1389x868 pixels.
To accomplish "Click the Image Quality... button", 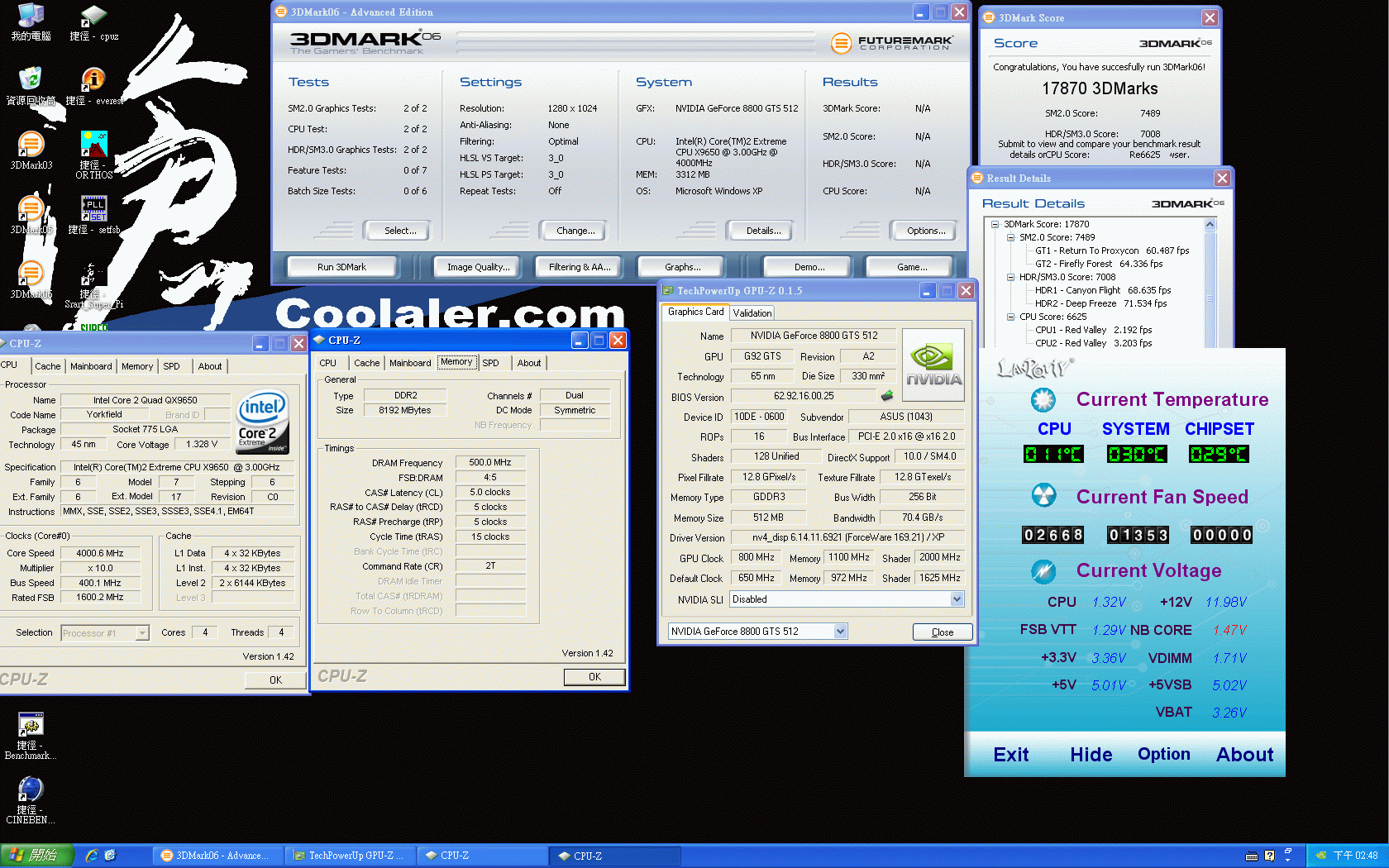I will (x=477, y=267).
